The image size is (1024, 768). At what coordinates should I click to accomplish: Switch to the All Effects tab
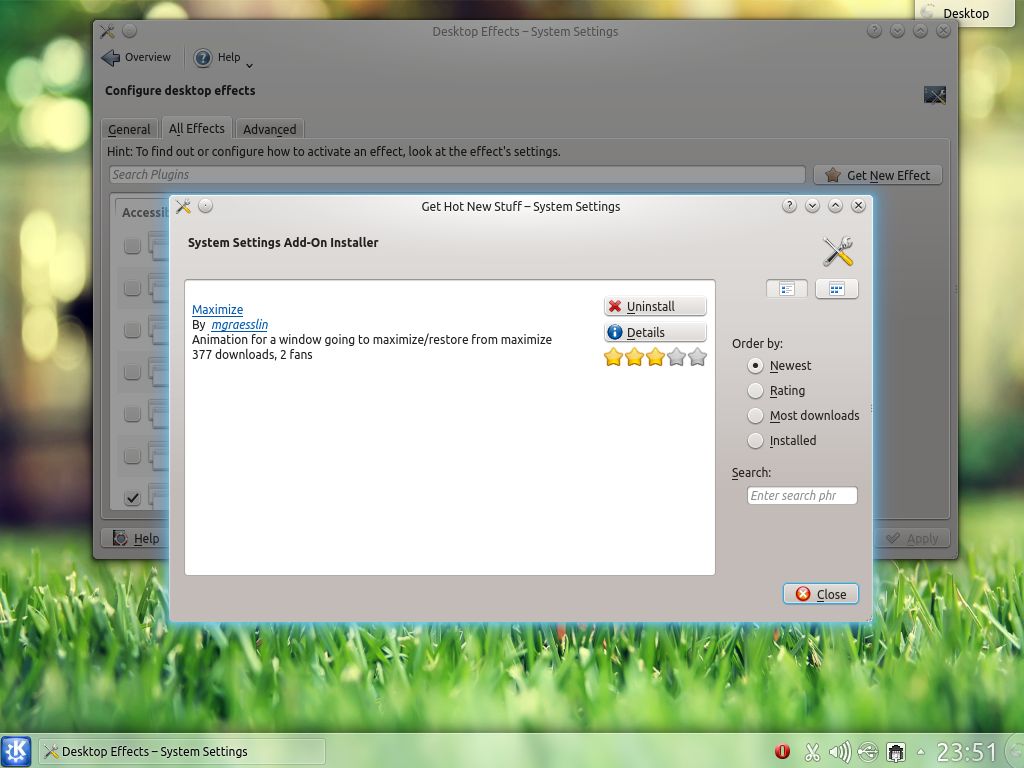[x=197, y=128]
